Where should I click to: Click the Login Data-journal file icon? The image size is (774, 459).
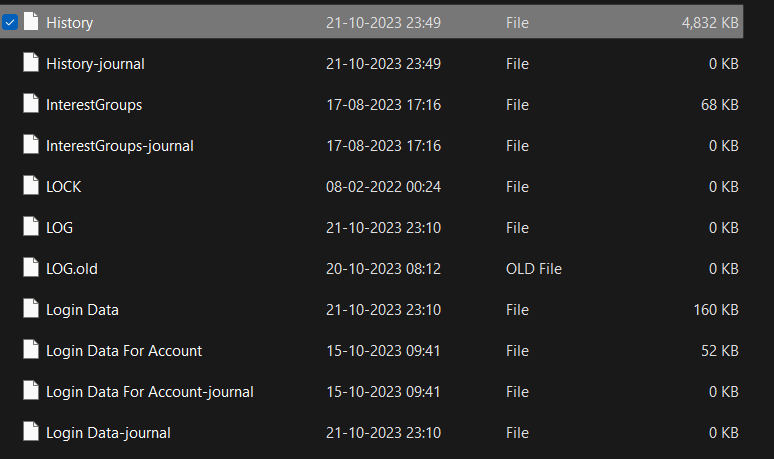tap(31, 432)
